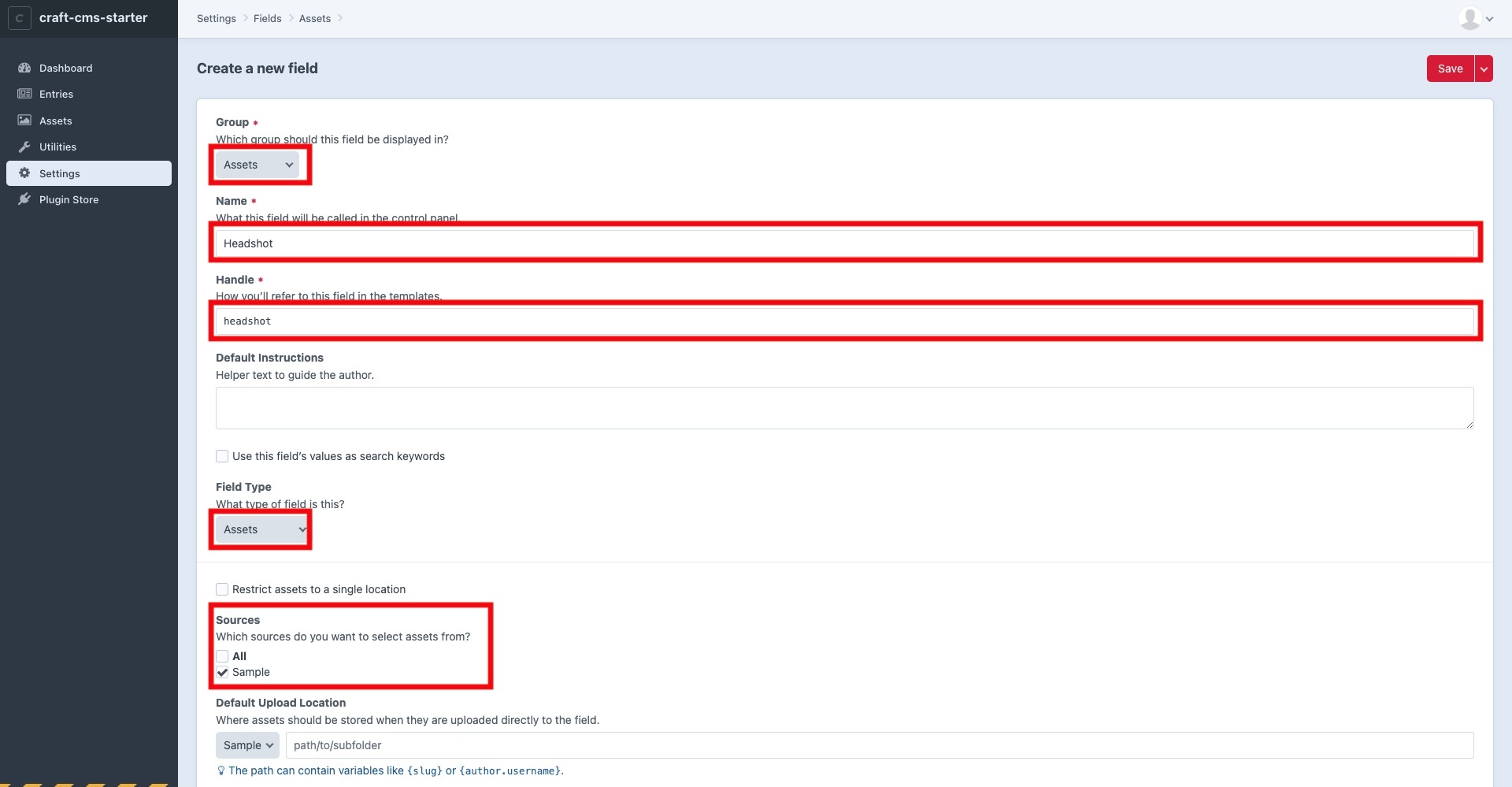Image resolution: width=1512 pixels, height=787 pixels.
Task: Enable field values as search keywords
Action: (x=222, y=456)
